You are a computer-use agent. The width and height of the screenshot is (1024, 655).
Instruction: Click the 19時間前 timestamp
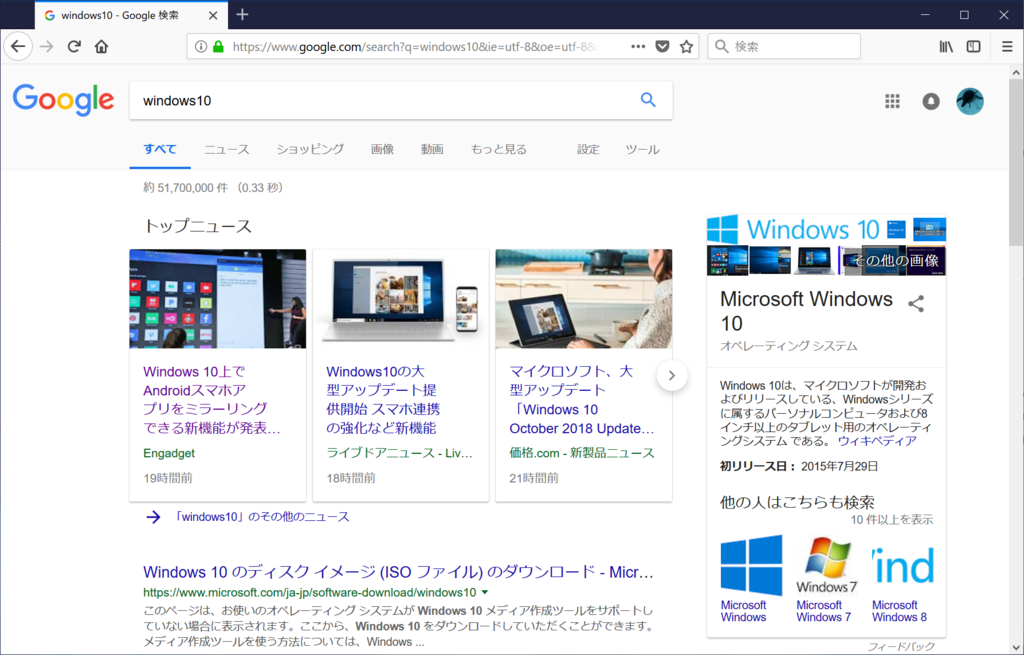[x=168, y=478]
